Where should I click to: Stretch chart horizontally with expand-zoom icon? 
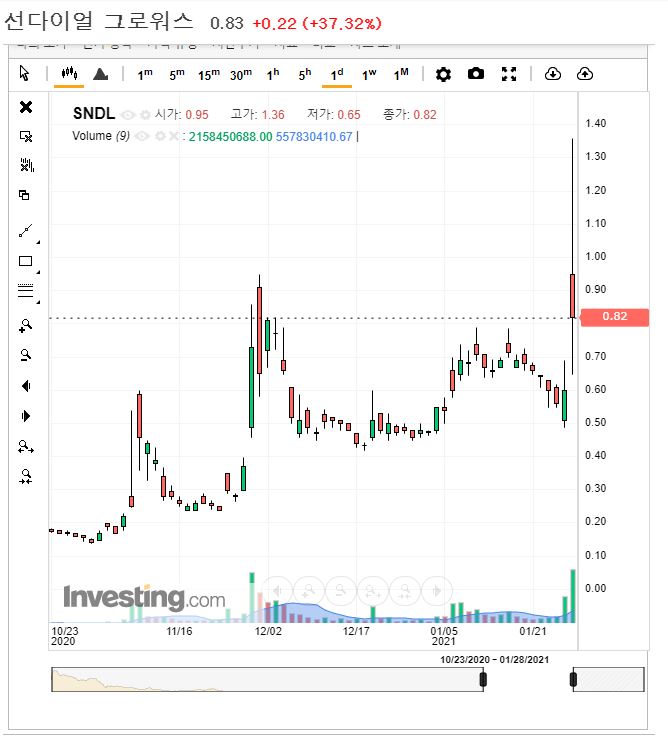click(x=26, y=446)
